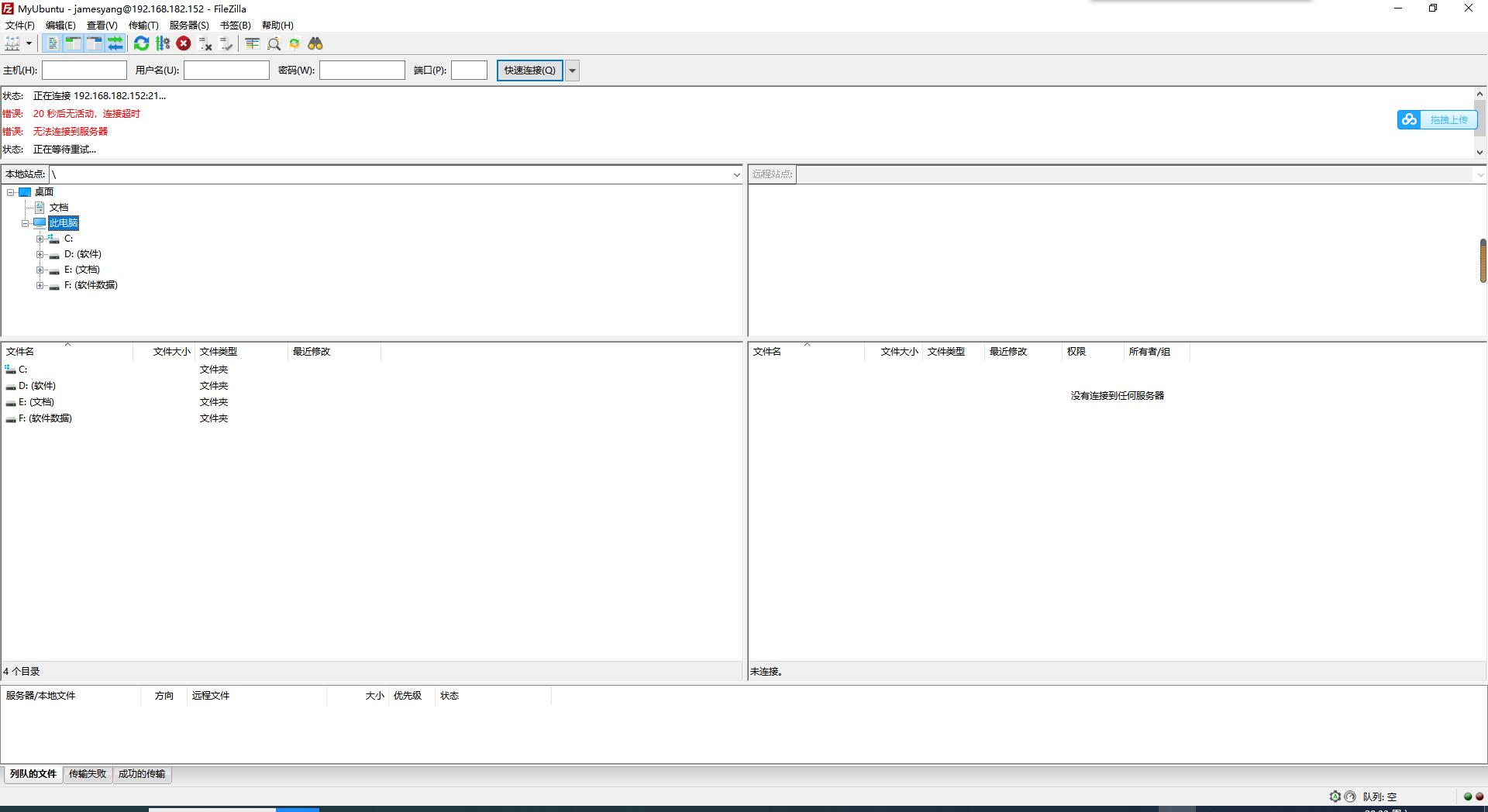
Task: Disconnect from the current server
Action: pos(205,43)
